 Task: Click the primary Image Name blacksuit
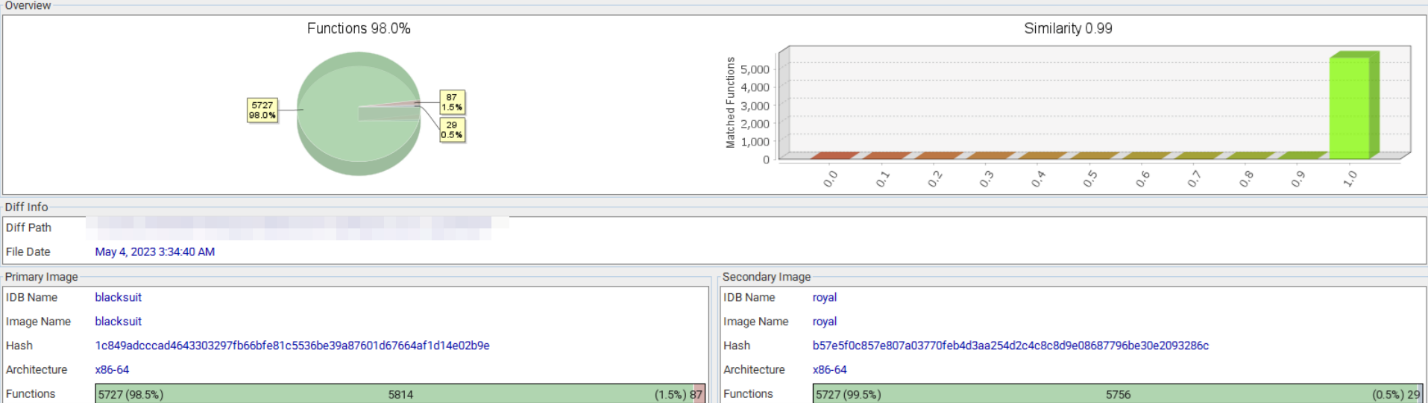118,321
